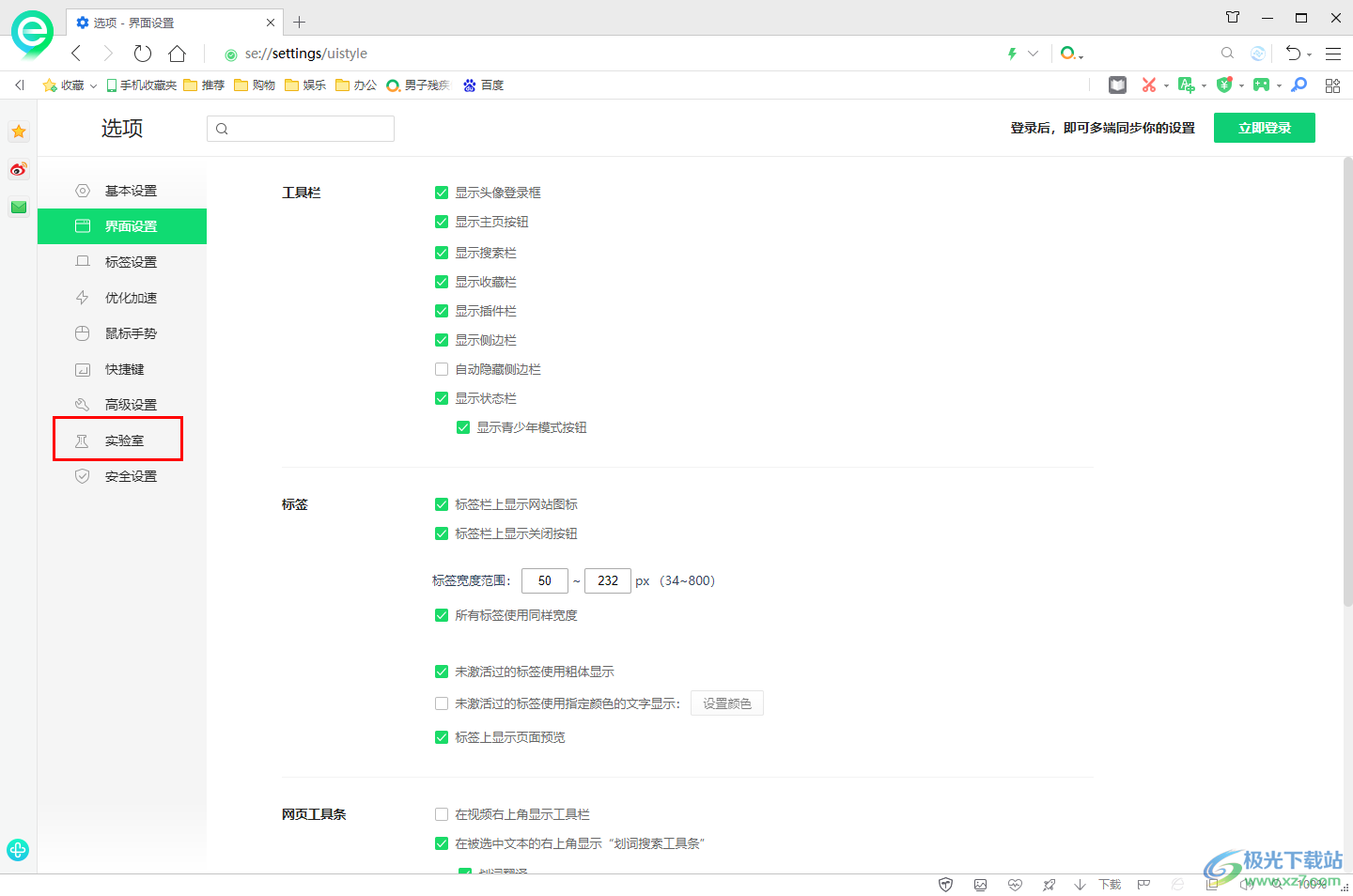Open 标签设置 in the settings menu

coord(122,262)
